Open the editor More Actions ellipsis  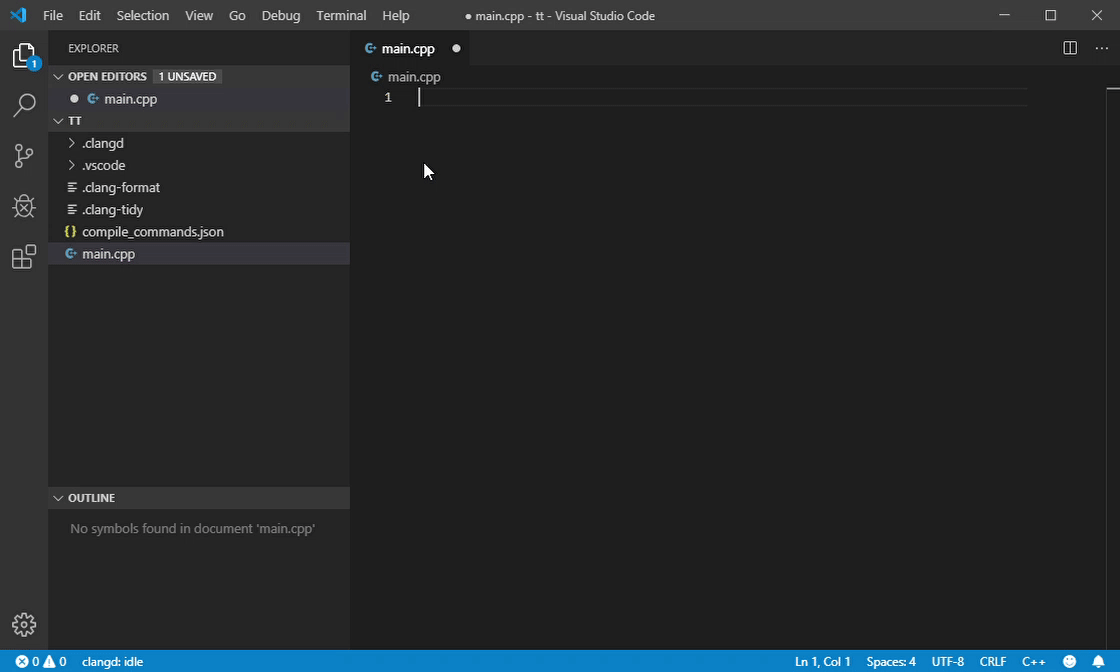coord(1101,49)
